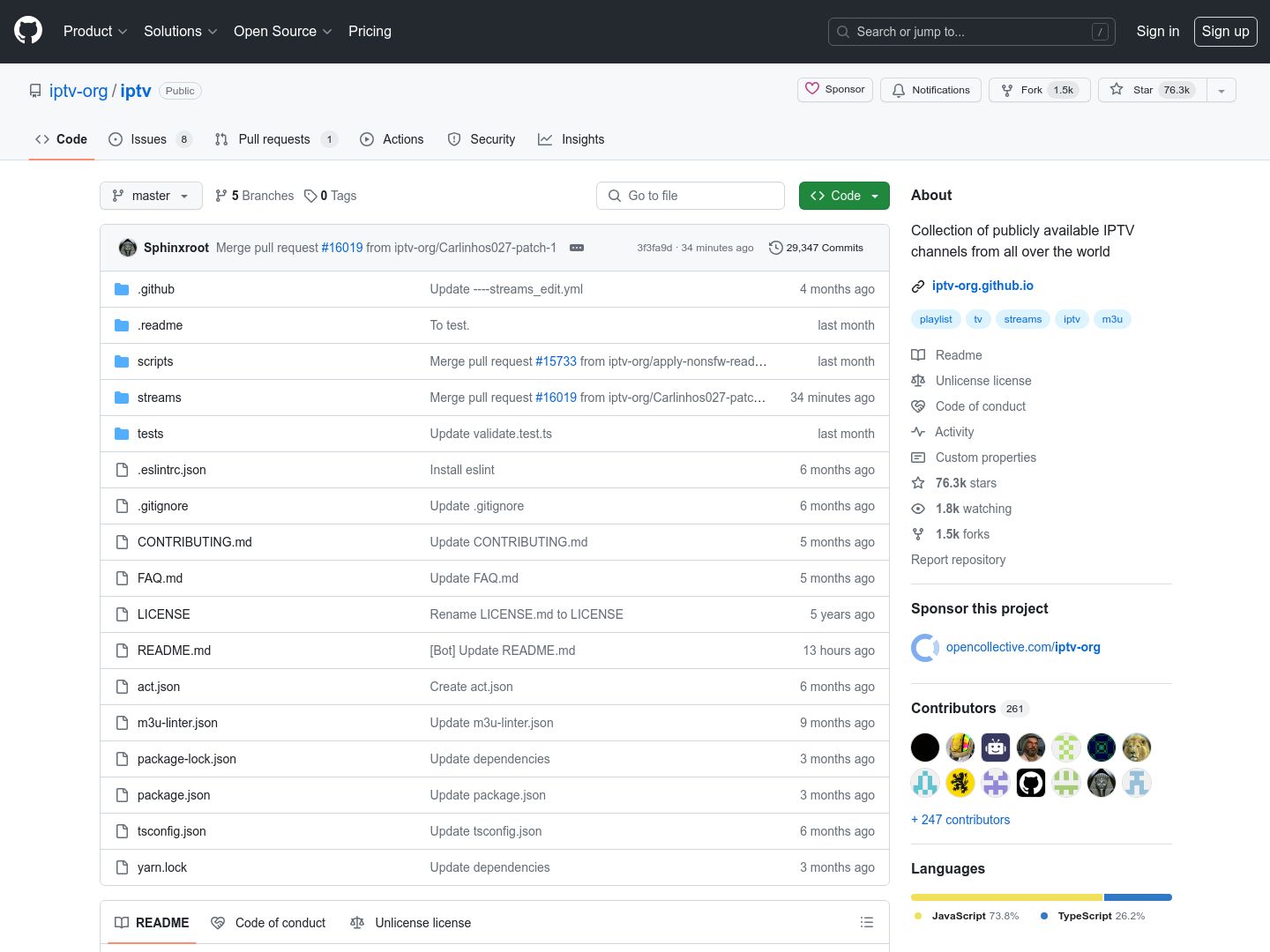Open the streams folder

160,398
